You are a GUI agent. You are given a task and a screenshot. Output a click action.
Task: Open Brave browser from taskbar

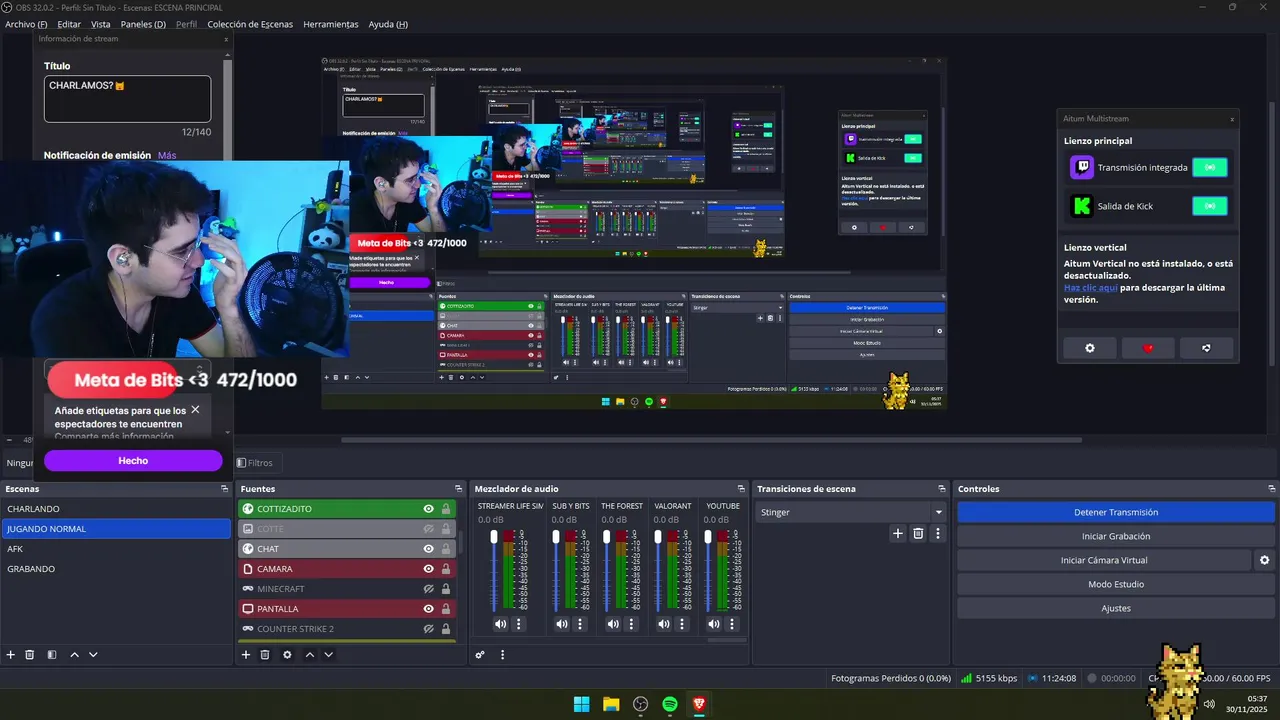click(x=699, y=704)
